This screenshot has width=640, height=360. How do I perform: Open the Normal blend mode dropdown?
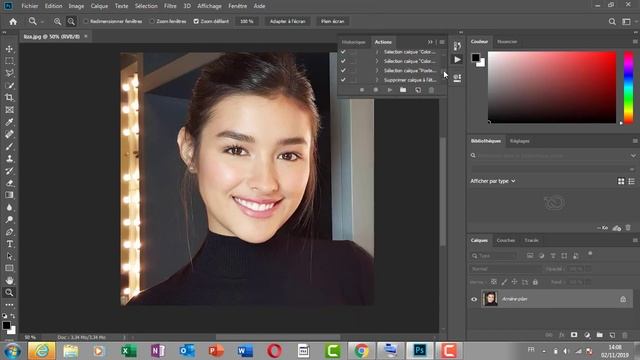pos(505,269)
